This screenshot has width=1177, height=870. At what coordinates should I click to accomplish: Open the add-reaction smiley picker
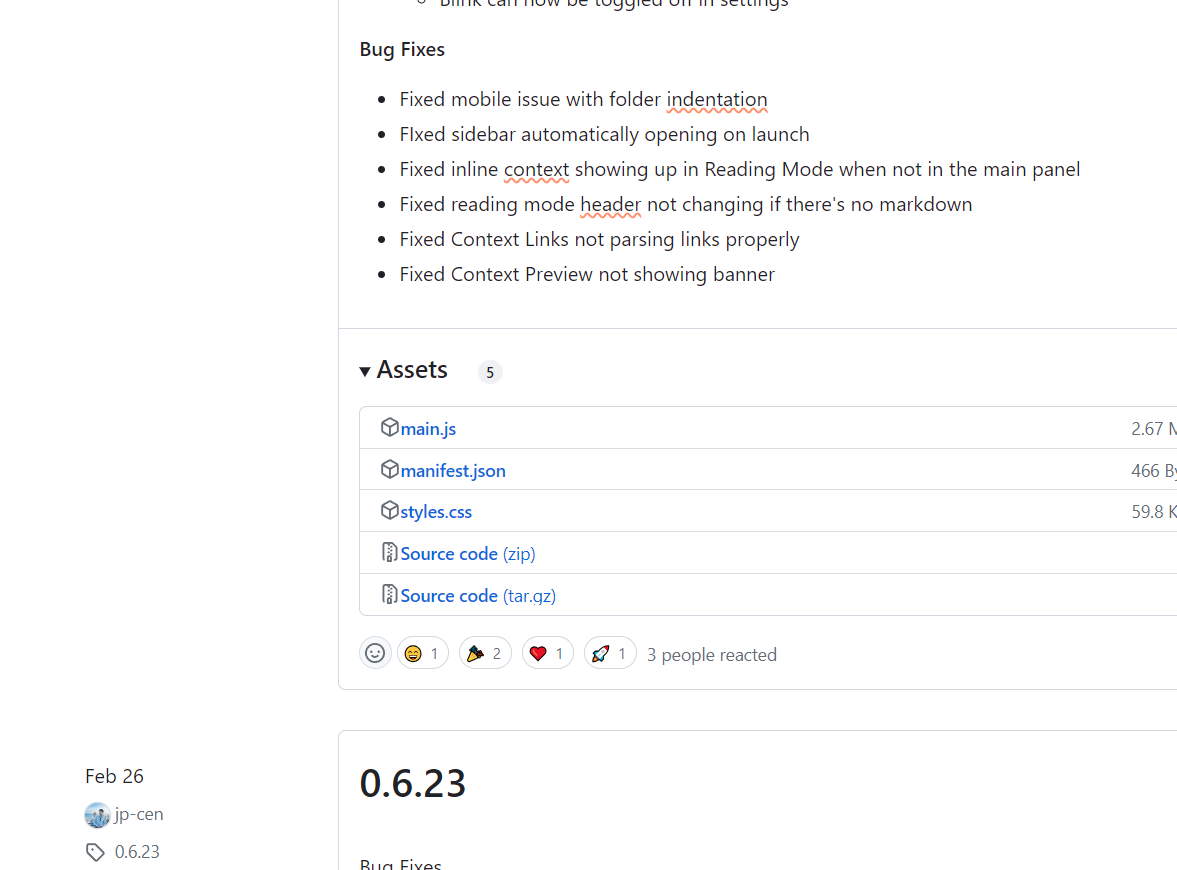(375, 652)
